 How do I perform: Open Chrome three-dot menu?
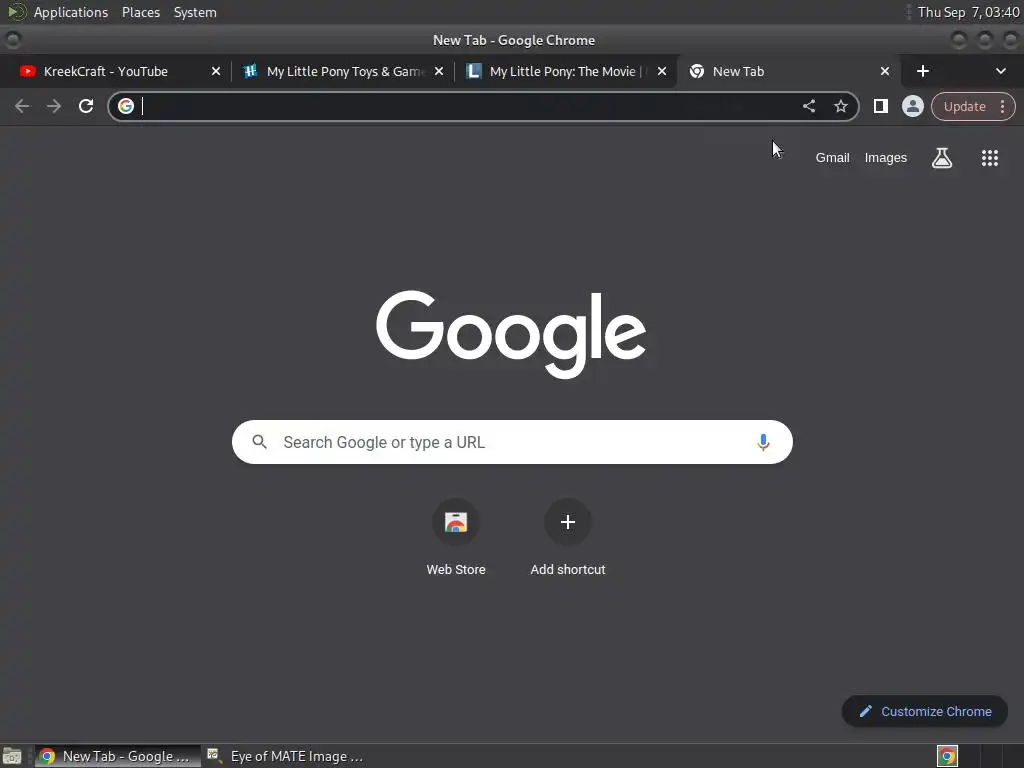tap(1002, 106)
